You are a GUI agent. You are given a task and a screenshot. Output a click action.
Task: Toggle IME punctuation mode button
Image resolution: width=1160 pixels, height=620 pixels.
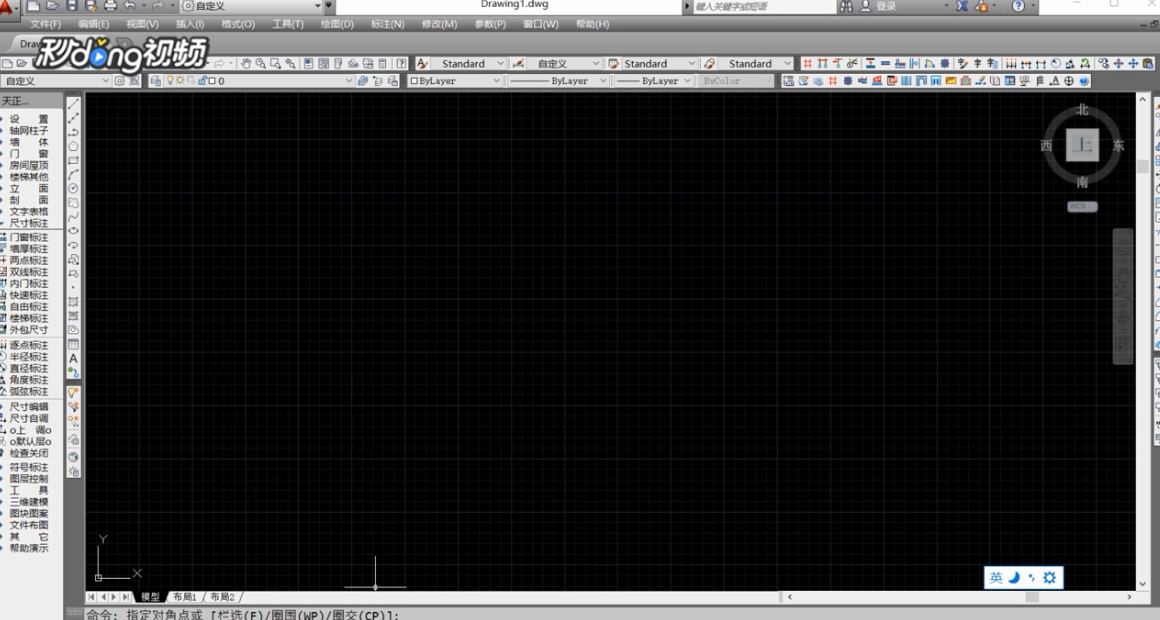1032,577
